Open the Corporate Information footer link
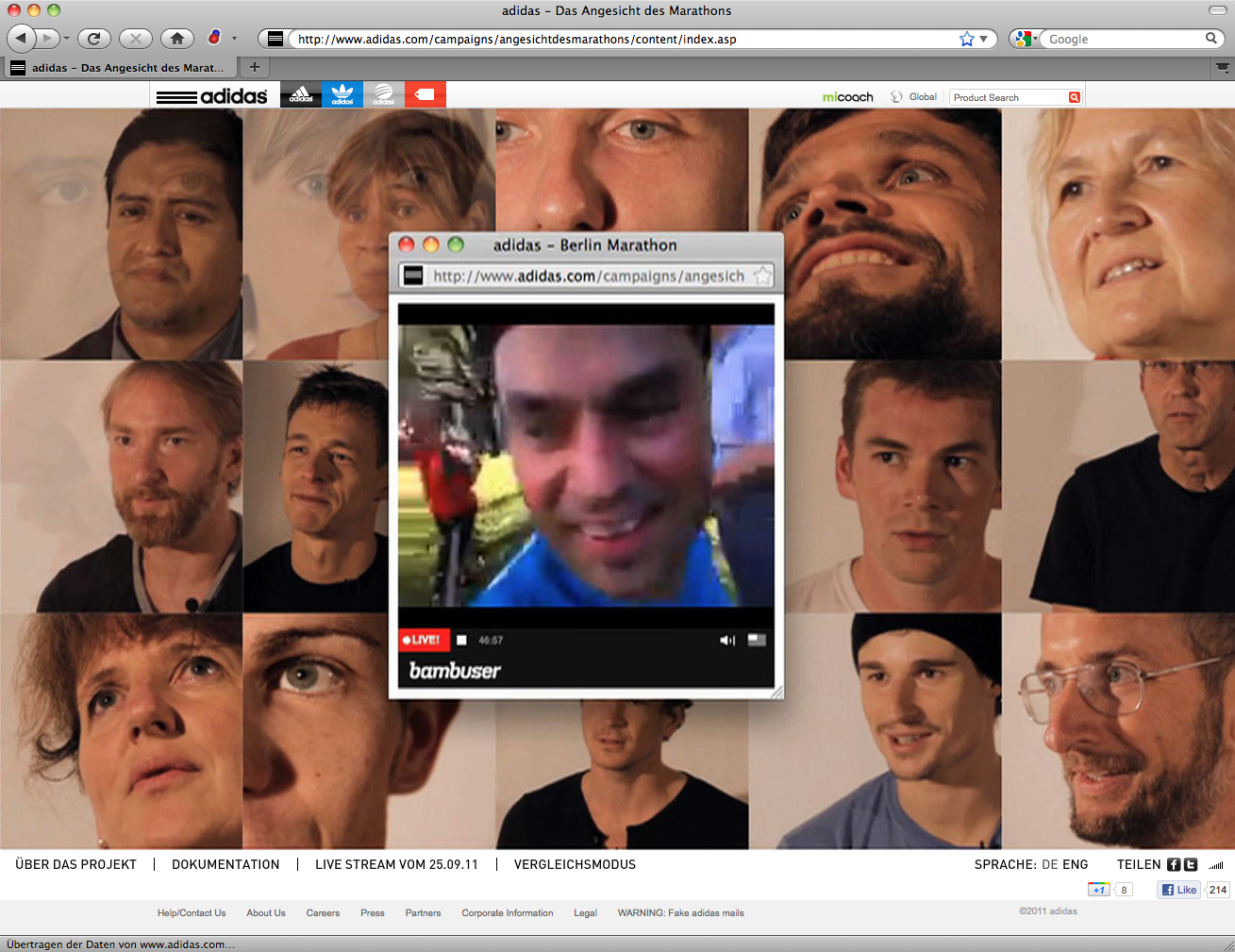Screen dimensions: 1235x952 tap(508, 913)
